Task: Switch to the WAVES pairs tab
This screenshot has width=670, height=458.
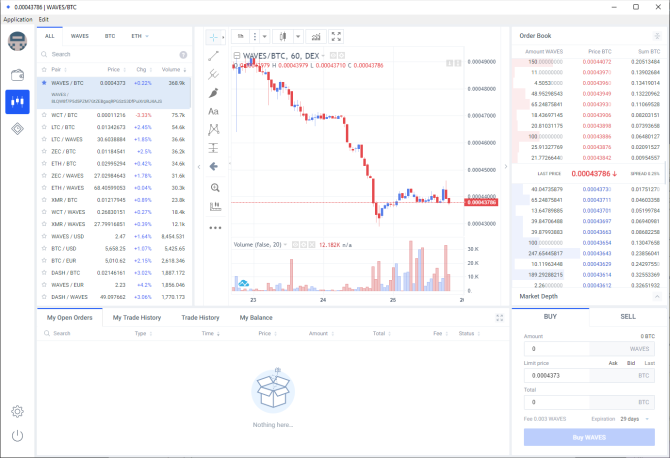Action: click(79, 36)
